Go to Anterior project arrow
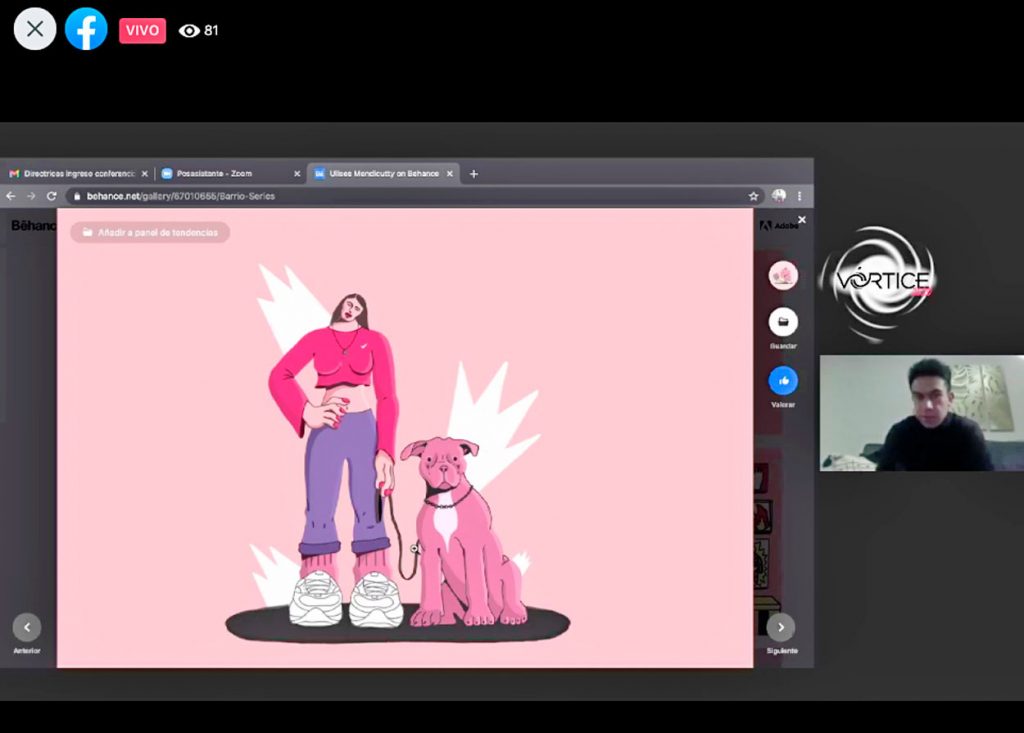This screenshot has width=1024, height=733. tap(27, 627)
